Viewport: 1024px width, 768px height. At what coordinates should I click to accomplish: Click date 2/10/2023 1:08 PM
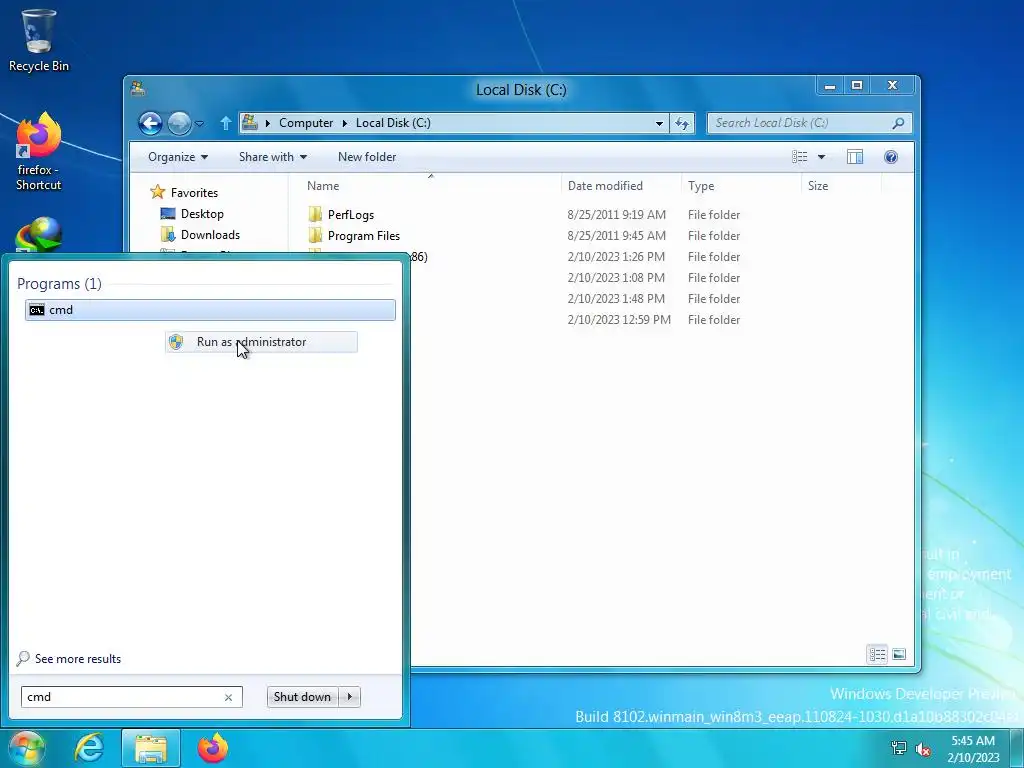616,278
